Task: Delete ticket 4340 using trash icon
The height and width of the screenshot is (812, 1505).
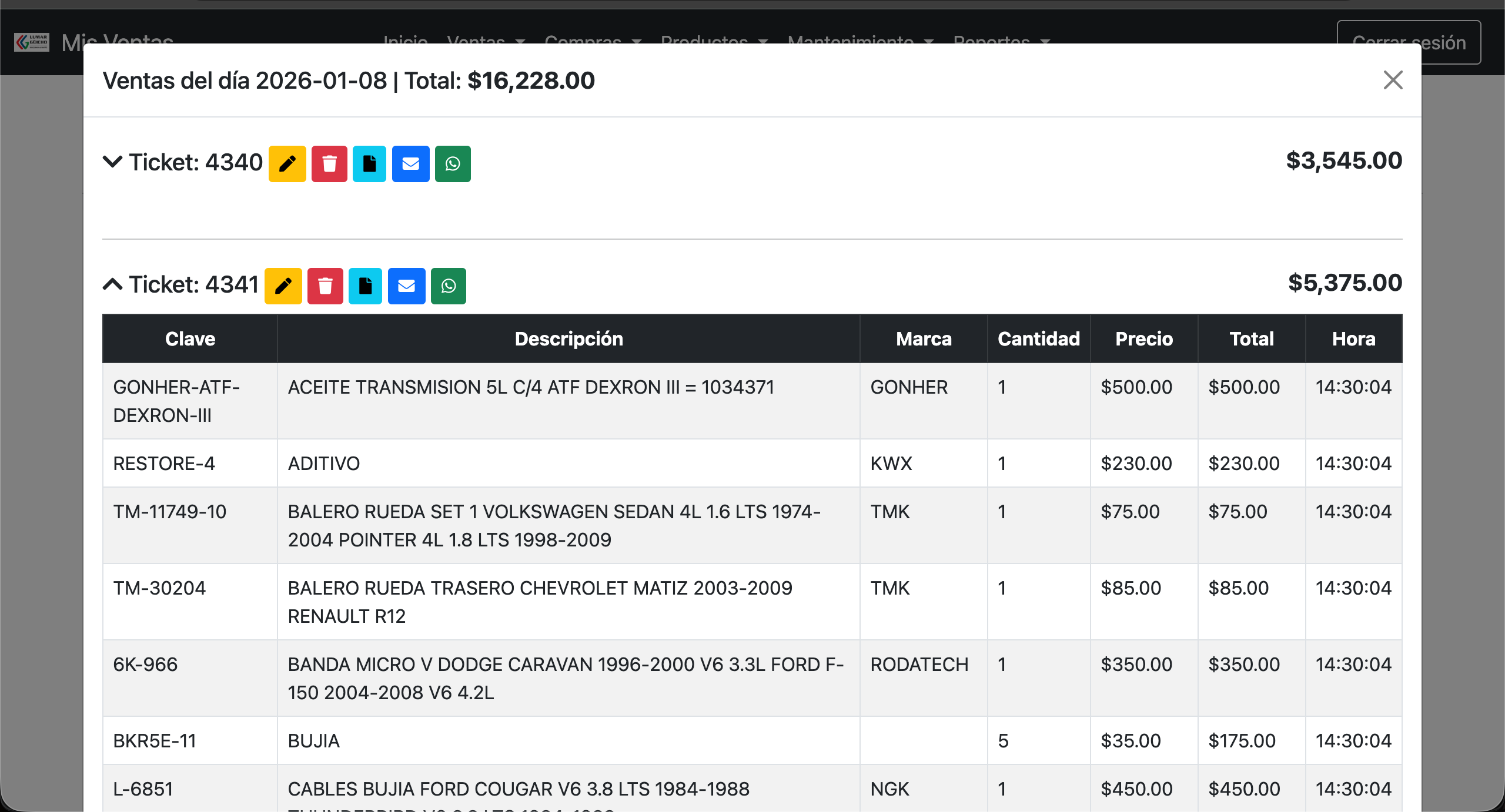Action: point(329,164)
